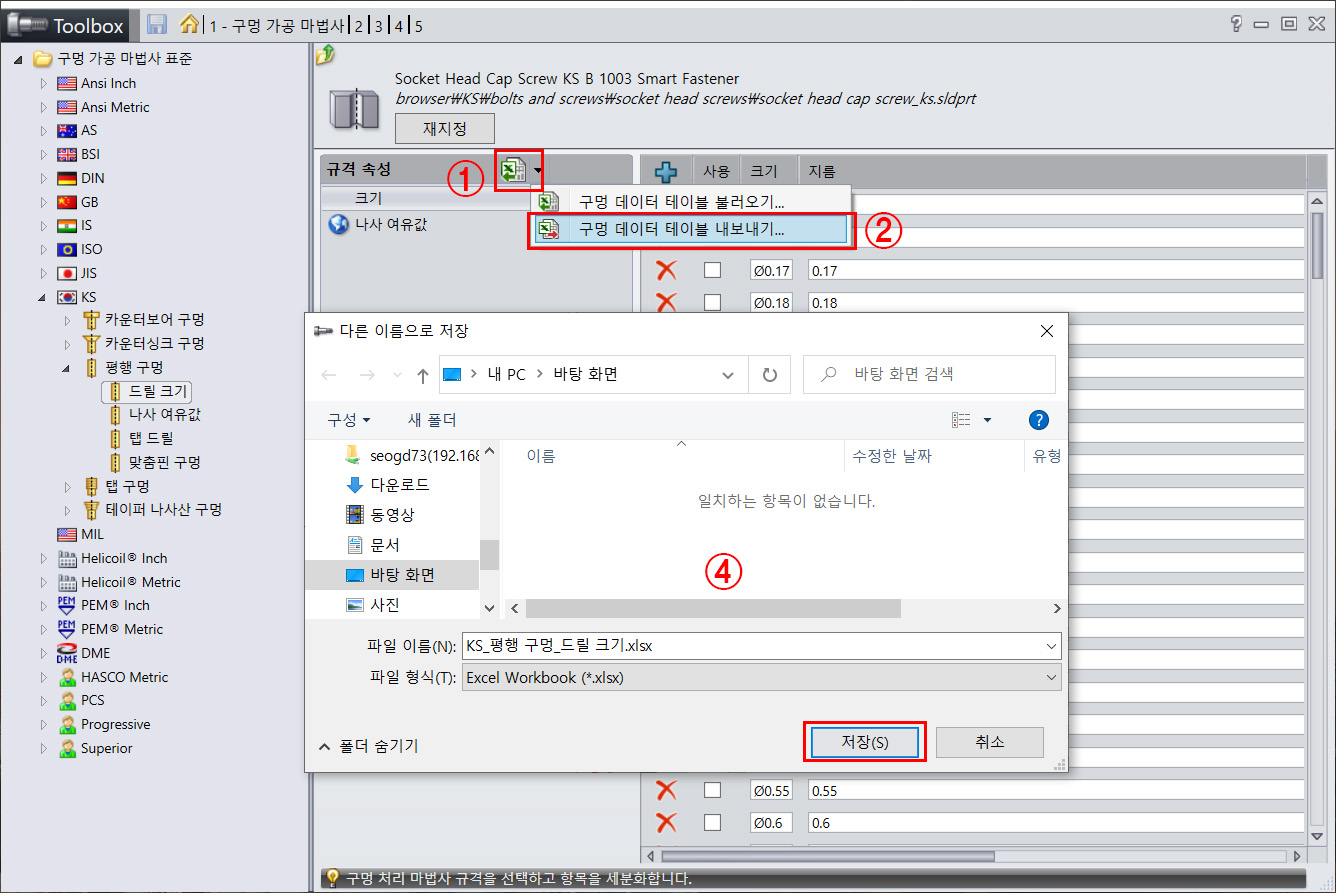
Task: Check the 사용 box for size Ø0.55
Action: coord(712,789)
